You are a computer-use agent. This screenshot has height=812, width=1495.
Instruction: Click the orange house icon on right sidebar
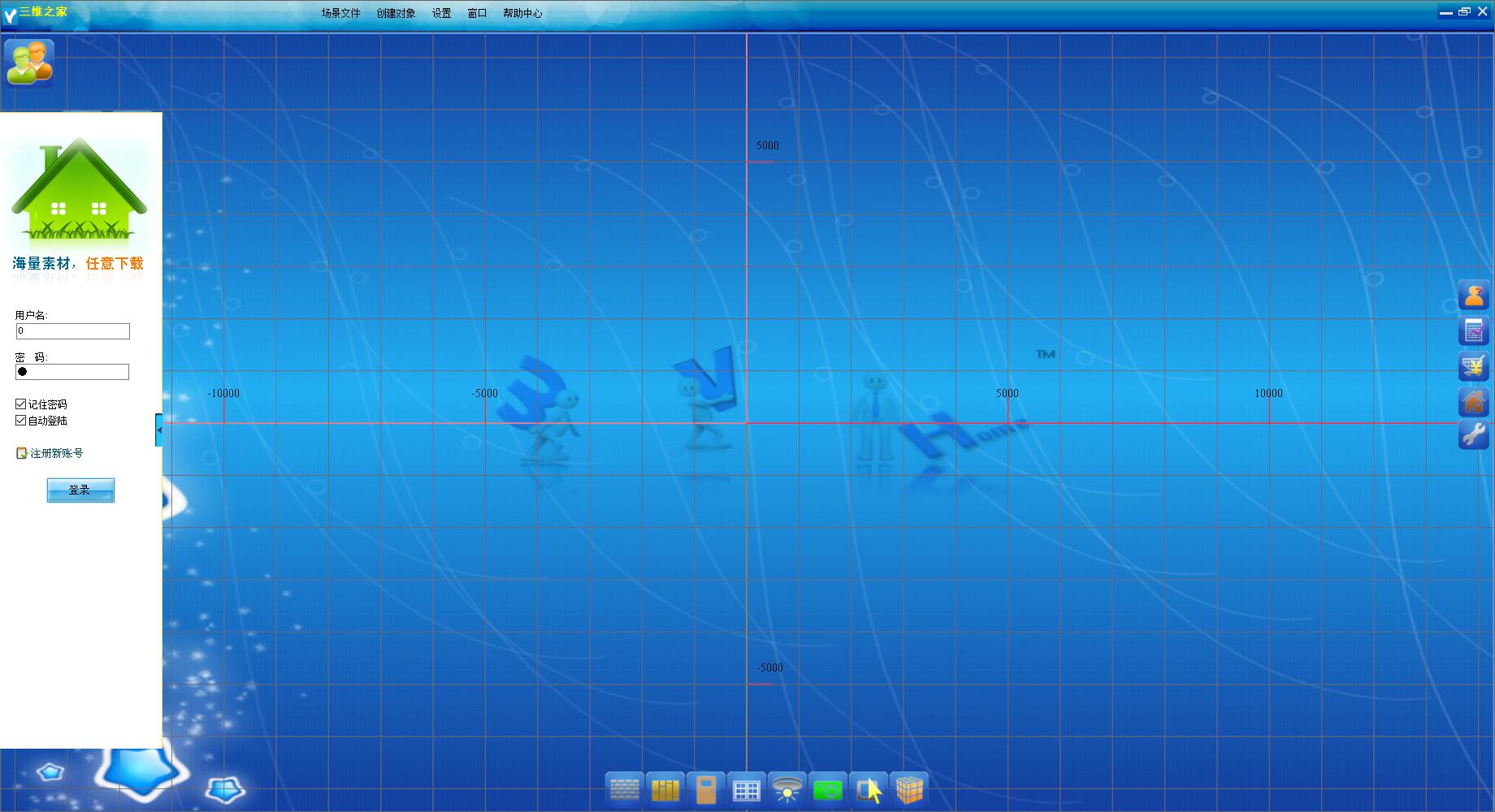coord(1474,401)
